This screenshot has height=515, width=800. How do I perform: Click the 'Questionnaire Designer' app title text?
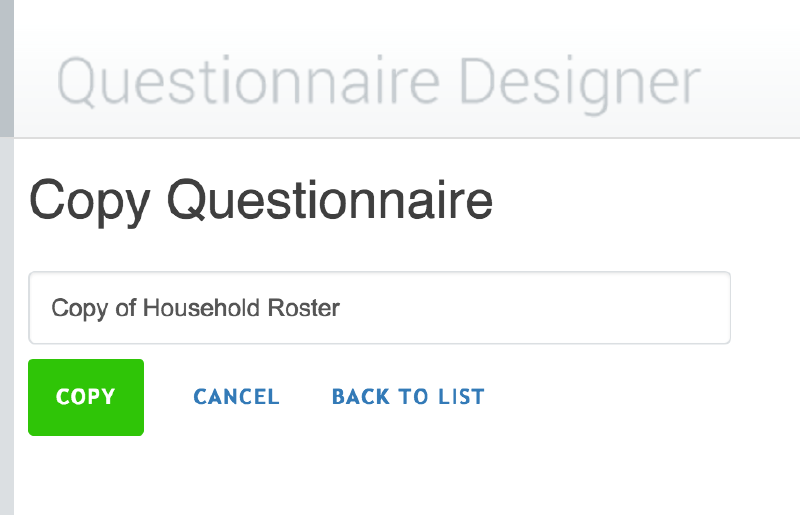(379, 81)
